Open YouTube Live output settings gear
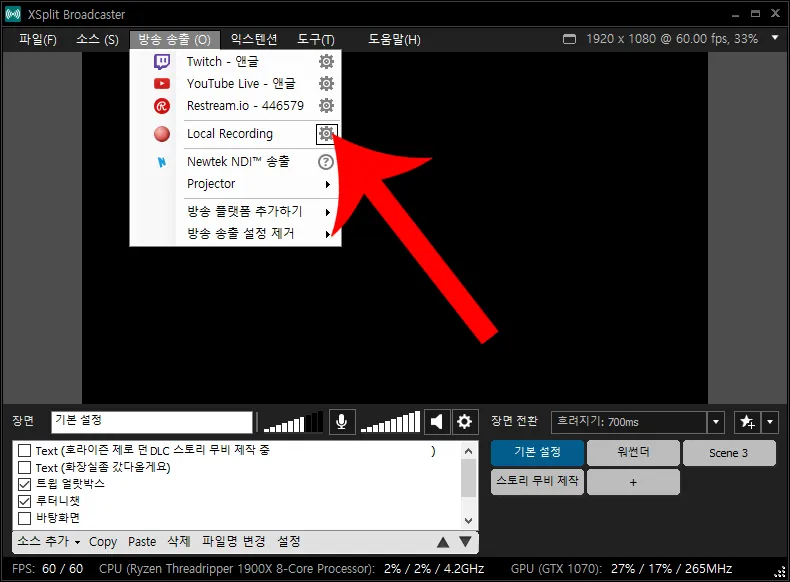 (326, 83)
